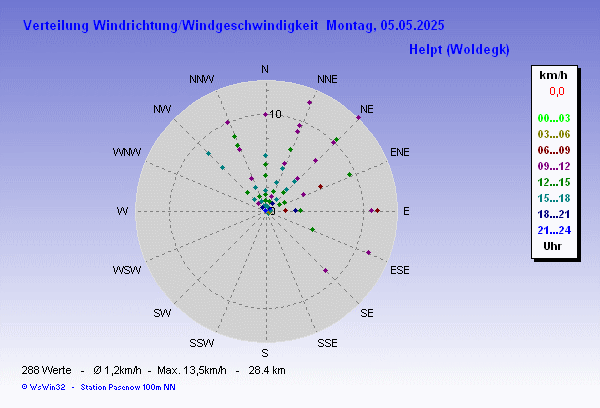
Task: Click the 'E' compass label
Action: click(406, 211)
